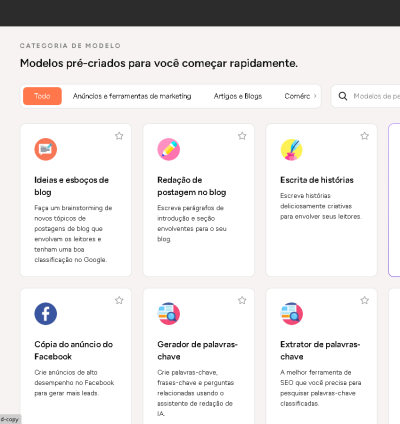Viewport: 400px width, 424px height.
Task: Focus the Modelos de pesquisa search field
Action: click(367, 96)
